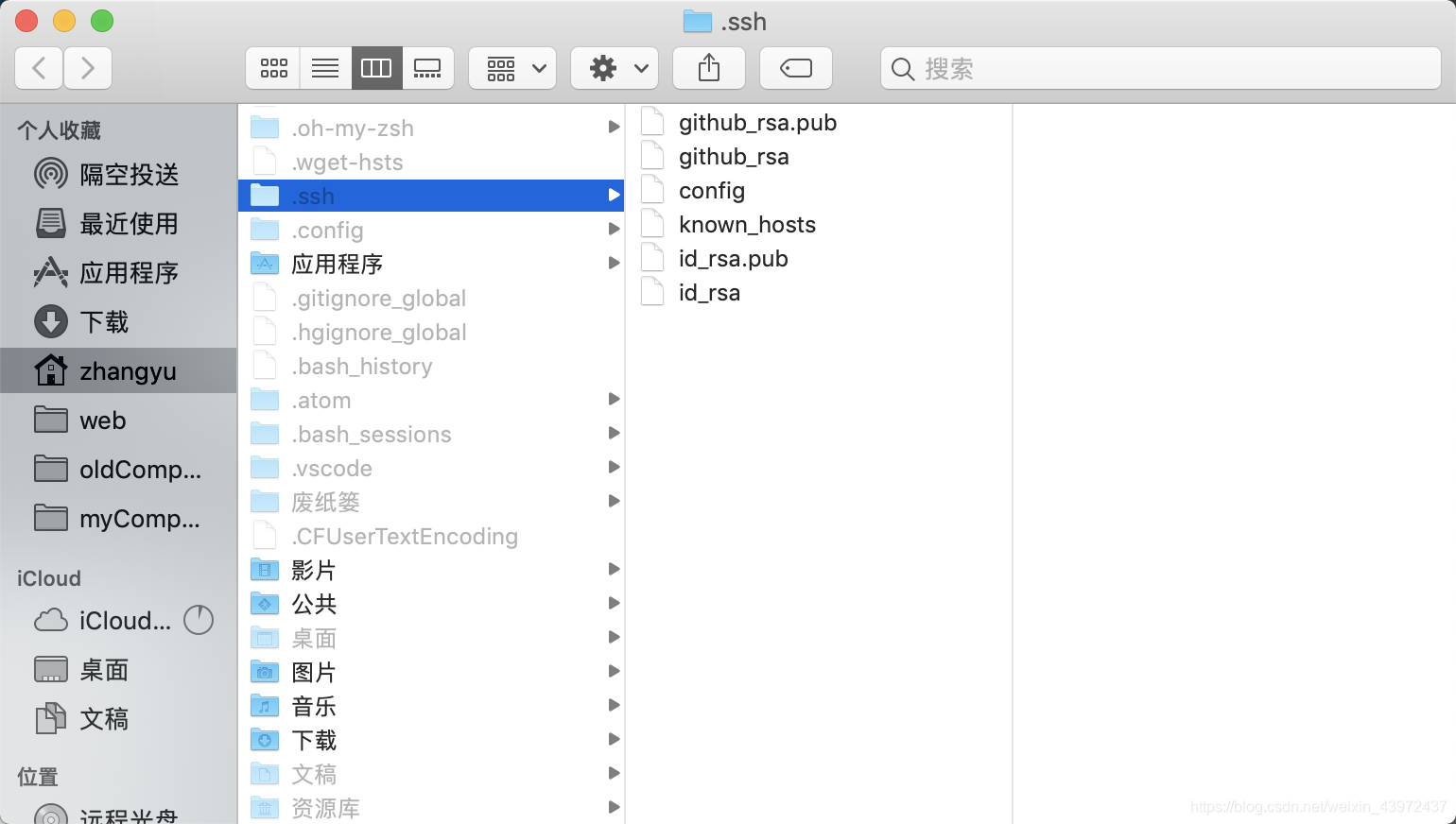Select the github_rsa file
Screen dimensions: 1456x824
[x=819, y=156]
